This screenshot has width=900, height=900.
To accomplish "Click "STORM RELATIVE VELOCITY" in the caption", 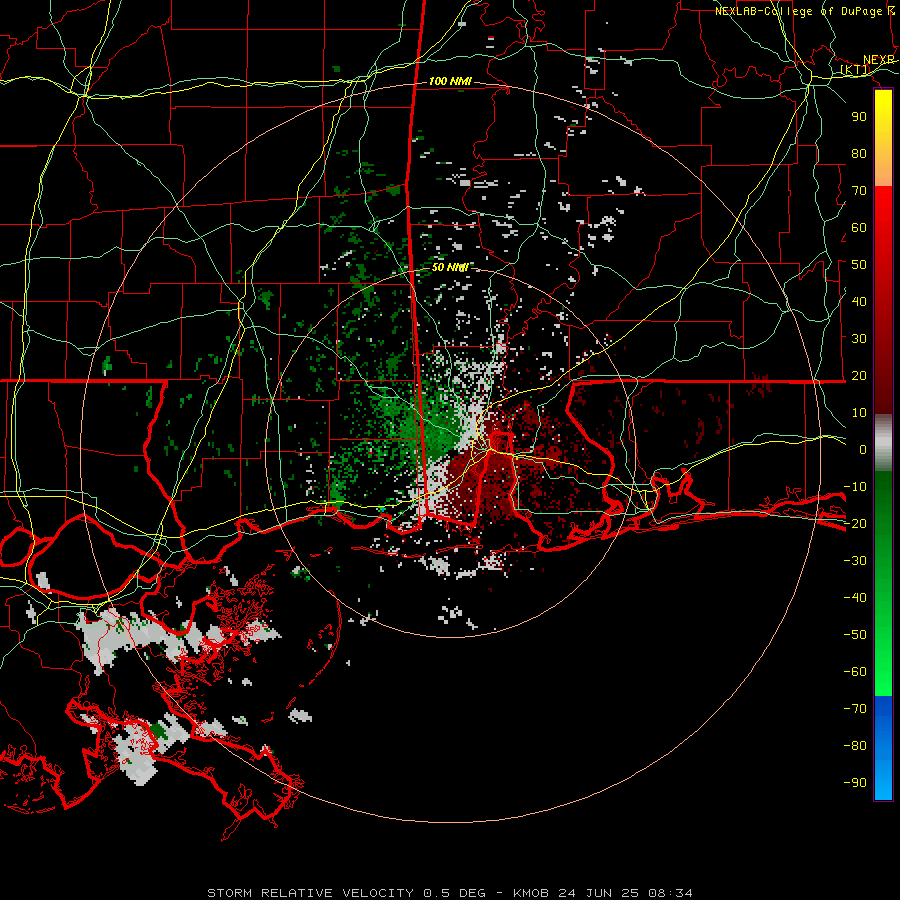I will tap(310, 893).
